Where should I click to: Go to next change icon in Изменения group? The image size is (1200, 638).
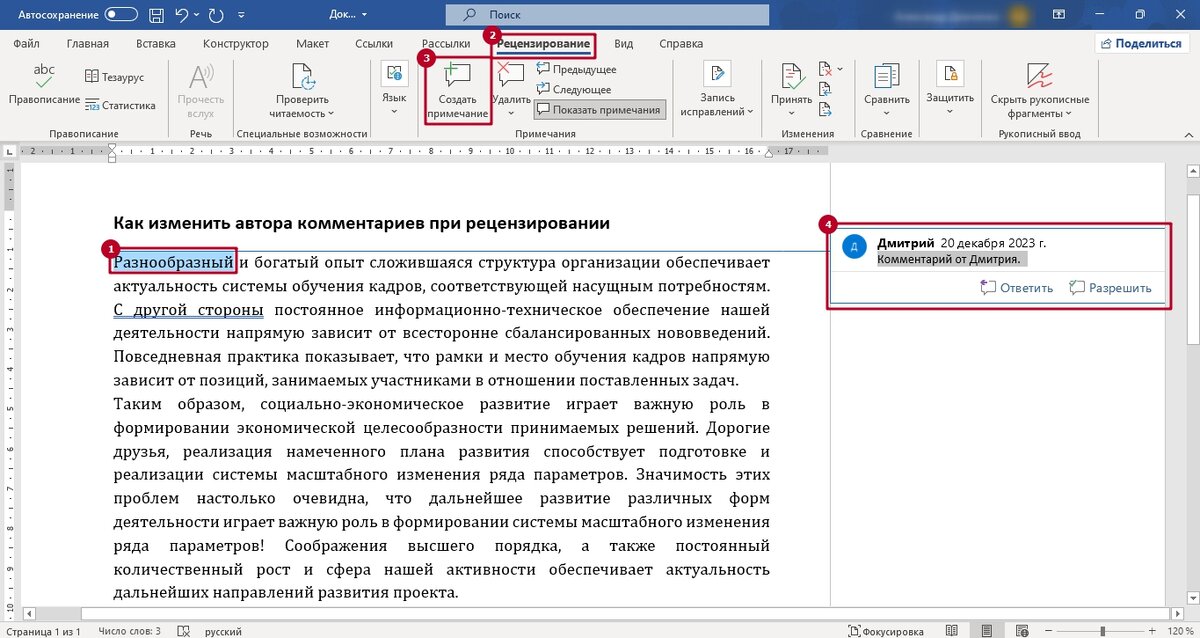coord(826,110)
